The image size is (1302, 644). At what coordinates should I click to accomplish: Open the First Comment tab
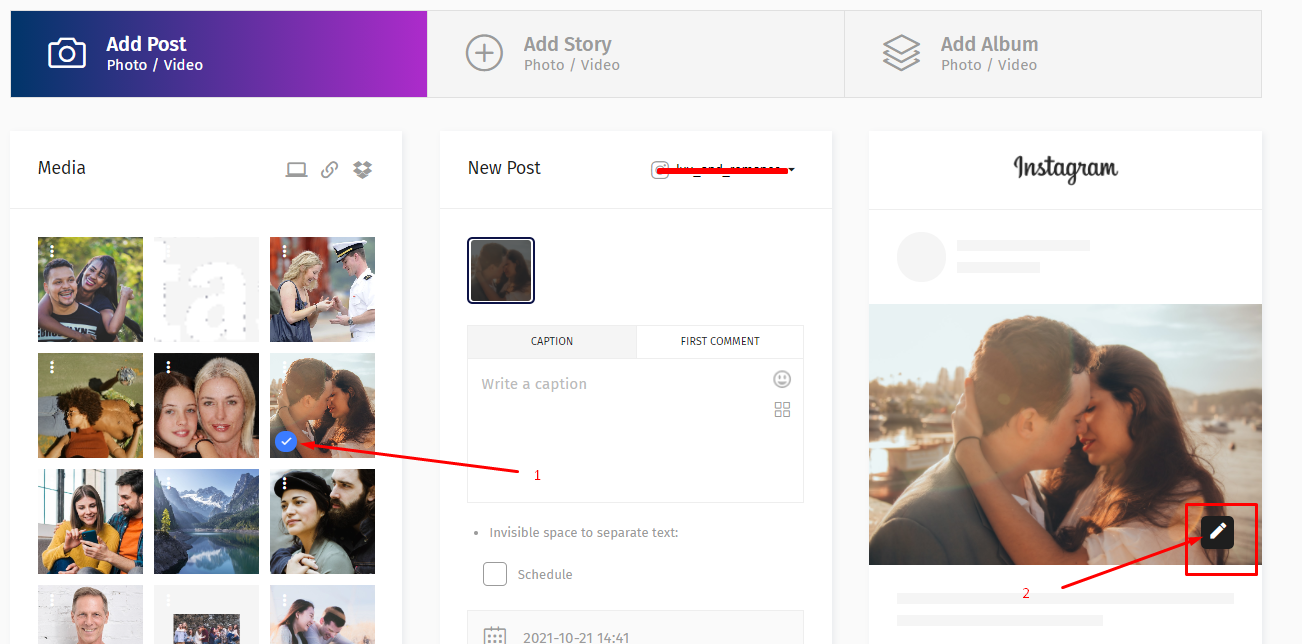coord(720,341)
